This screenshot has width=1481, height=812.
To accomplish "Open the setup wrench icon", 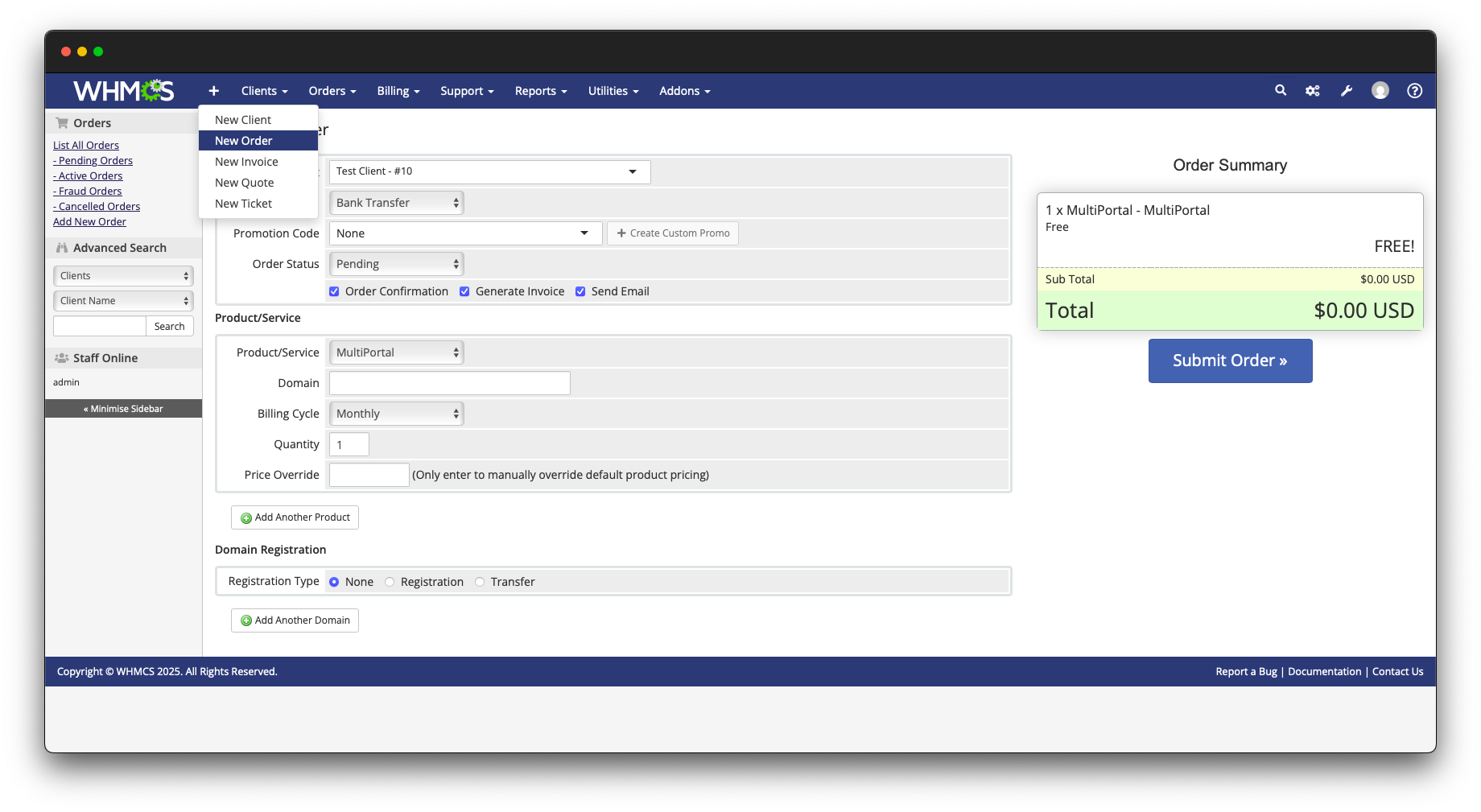I will tap(1347, 91).
